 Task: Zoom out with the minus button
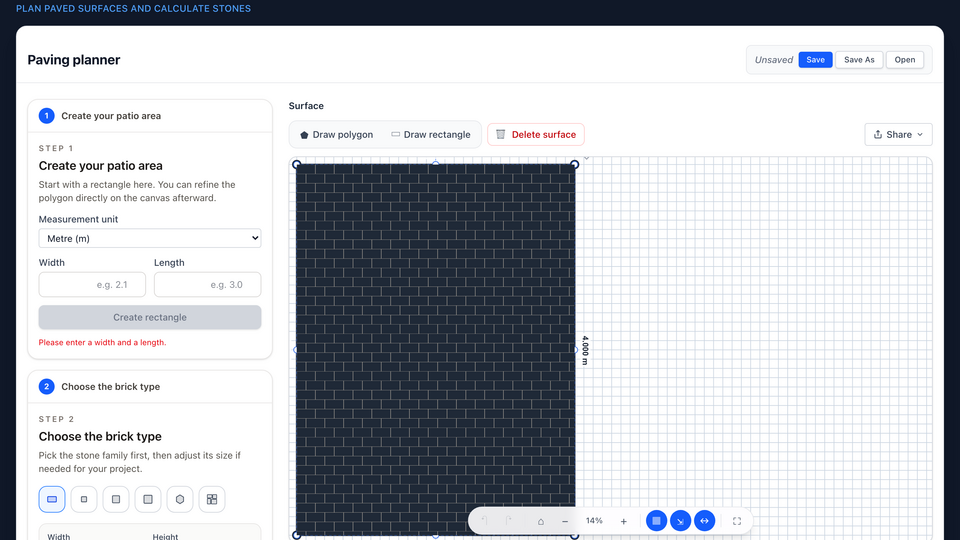pyautogui.click(x=565, y=521)
